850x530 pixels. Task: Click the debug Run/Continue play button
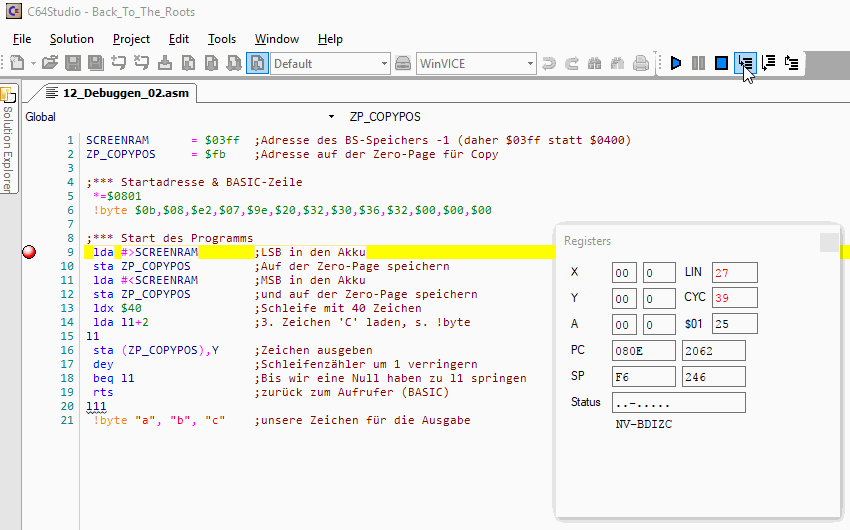pos(677,63)
